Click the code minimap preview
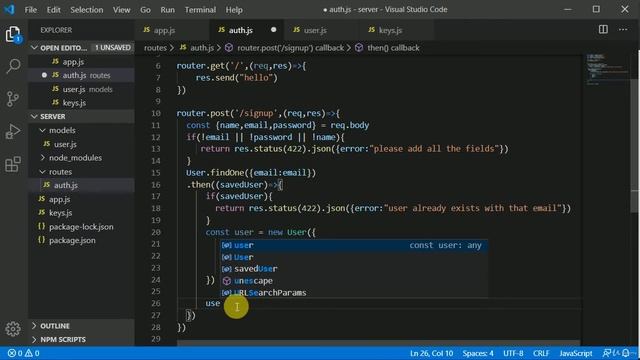 [x=608, y=69]
